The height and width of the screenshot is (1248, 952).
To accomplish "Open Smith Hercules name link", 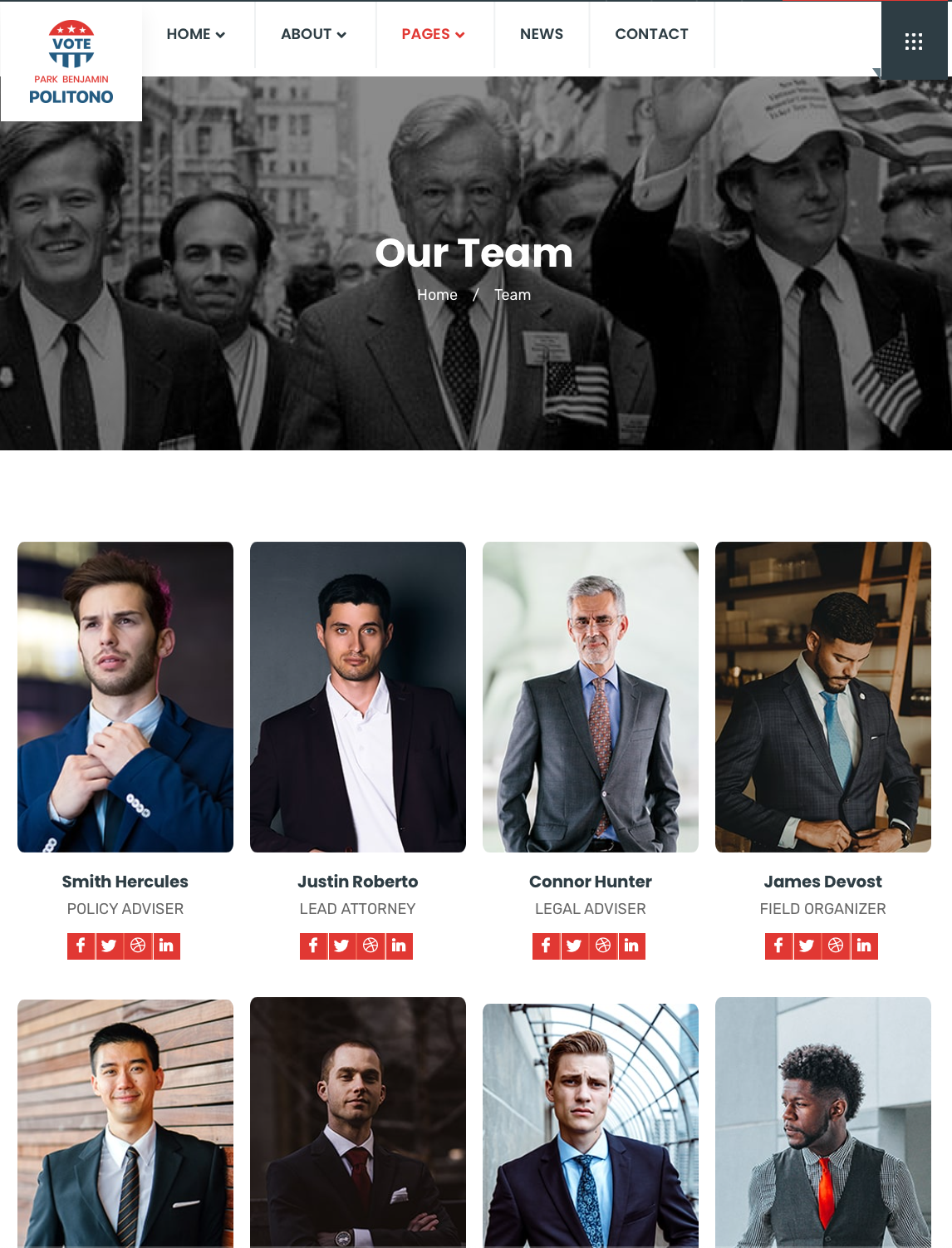I will point(125,882).
